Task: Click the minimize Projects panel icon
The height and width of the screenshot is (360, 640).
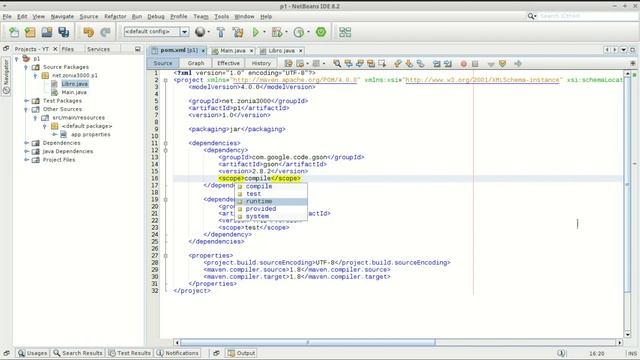Action: pos(138,49)
